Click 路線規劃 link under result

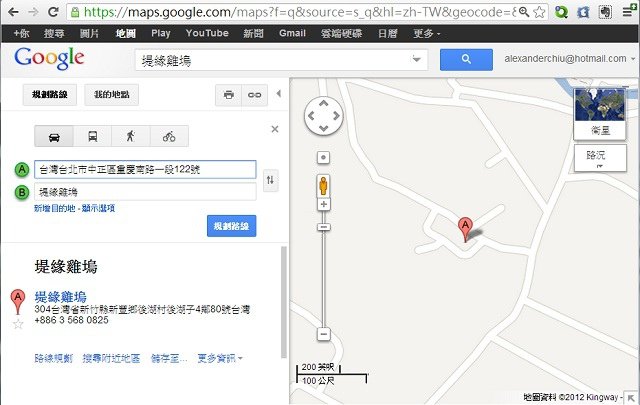(x=53, y=358)
